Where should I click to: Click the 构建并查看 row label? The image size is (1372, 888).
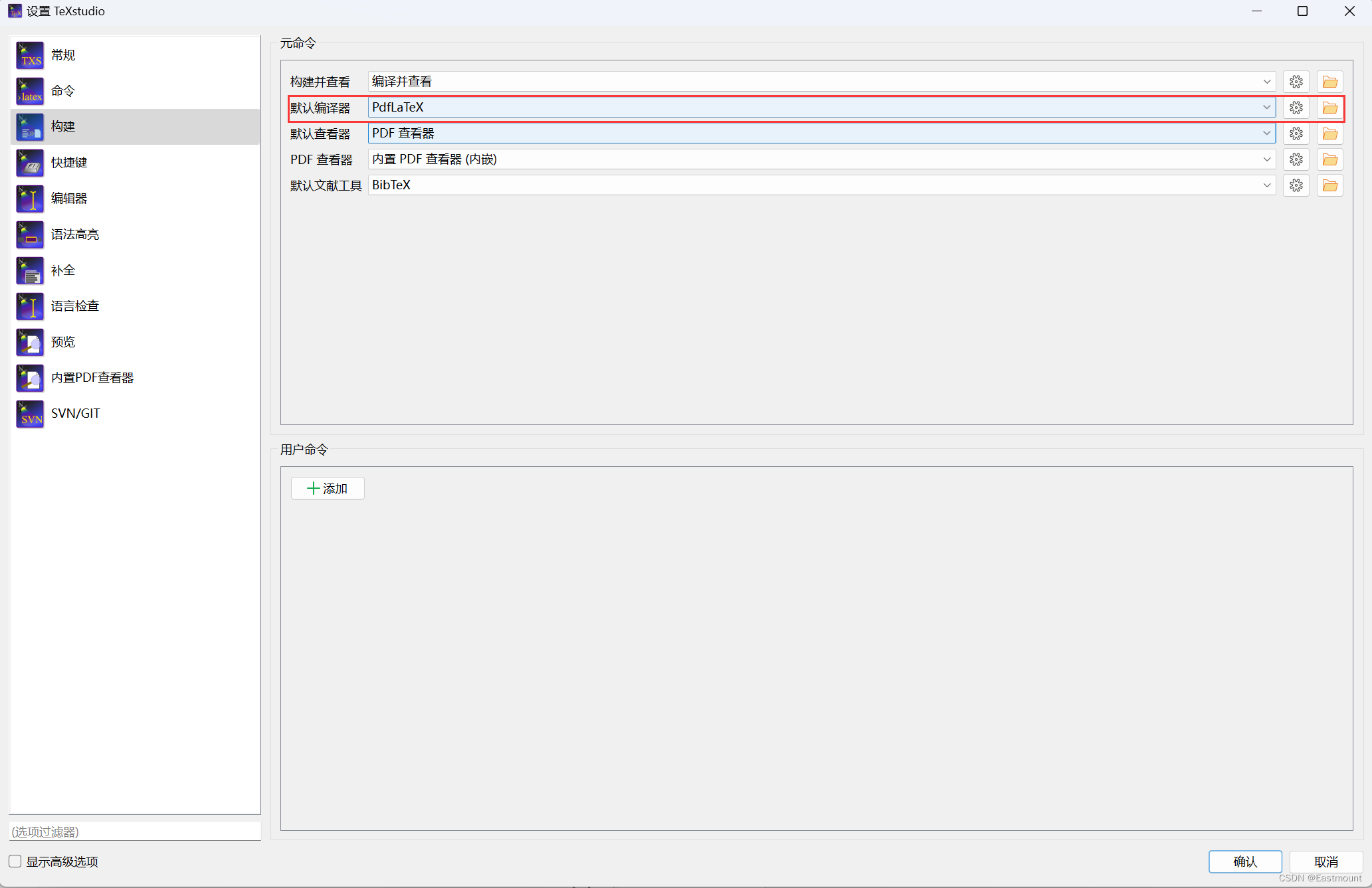(x=320, y=82)
